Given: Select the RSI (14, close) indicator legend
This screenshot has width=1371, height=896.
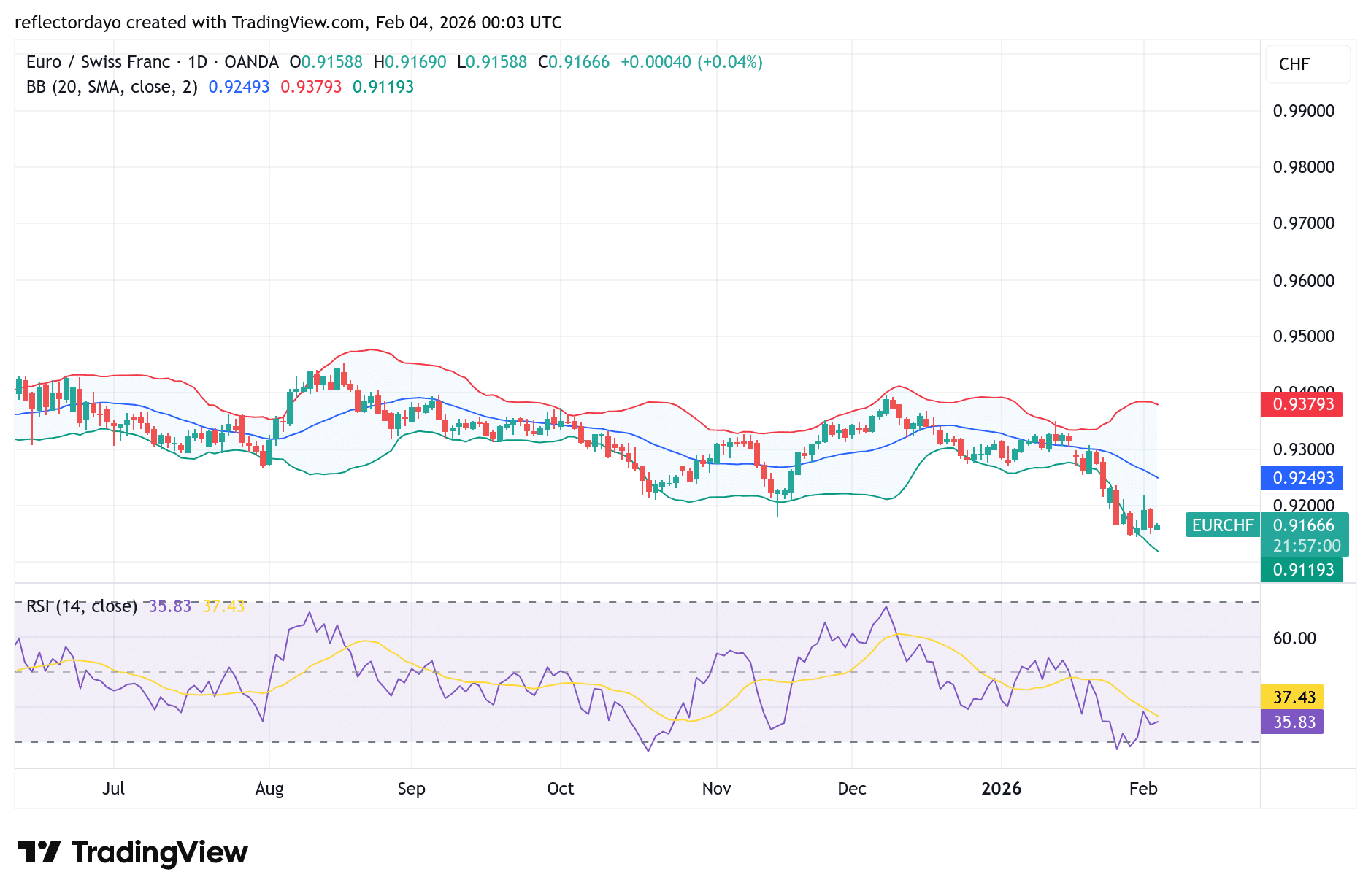Looking at the screenshot, I should click(x=82, y=606).
